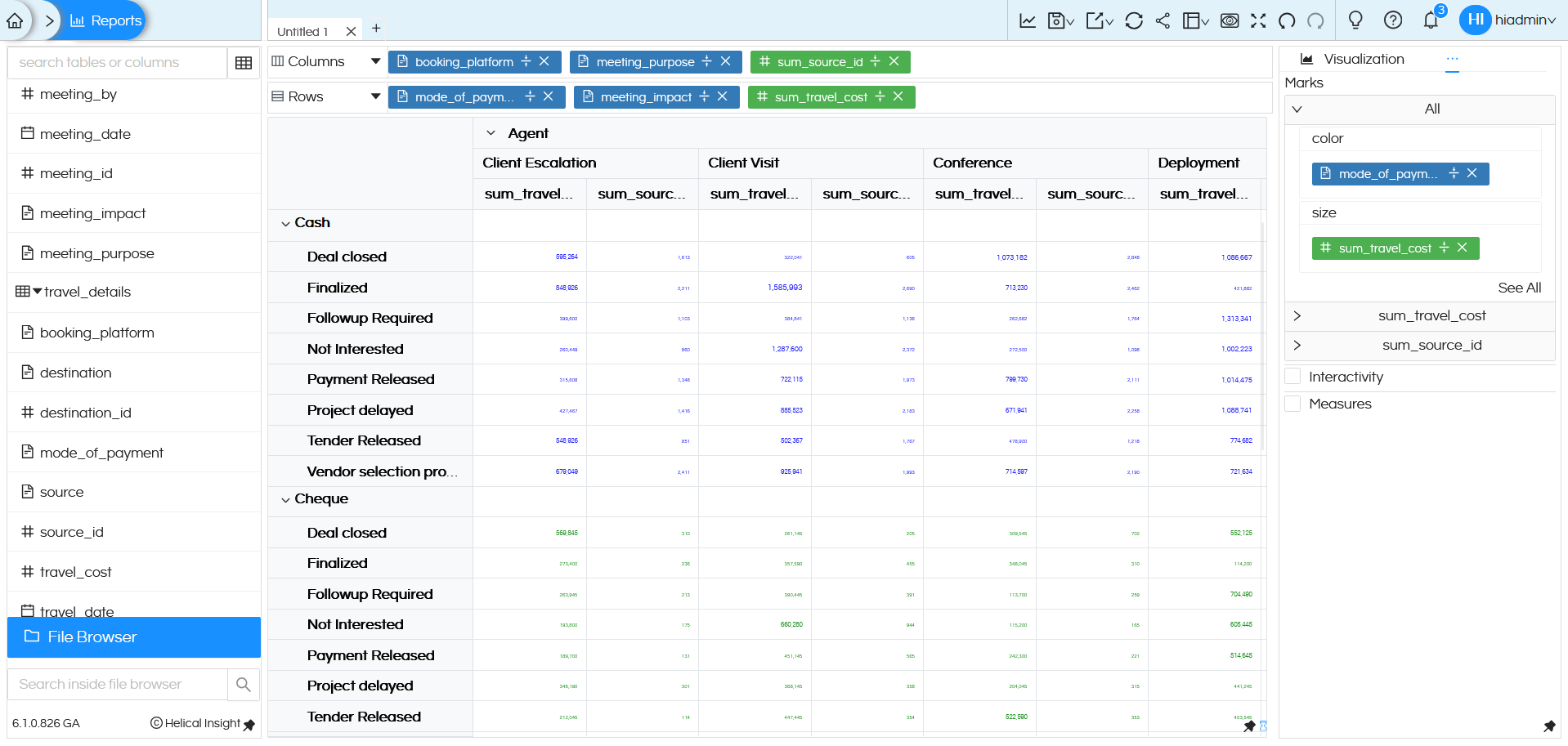
Task: Collapse the Cheque row group
Action: 286,498
